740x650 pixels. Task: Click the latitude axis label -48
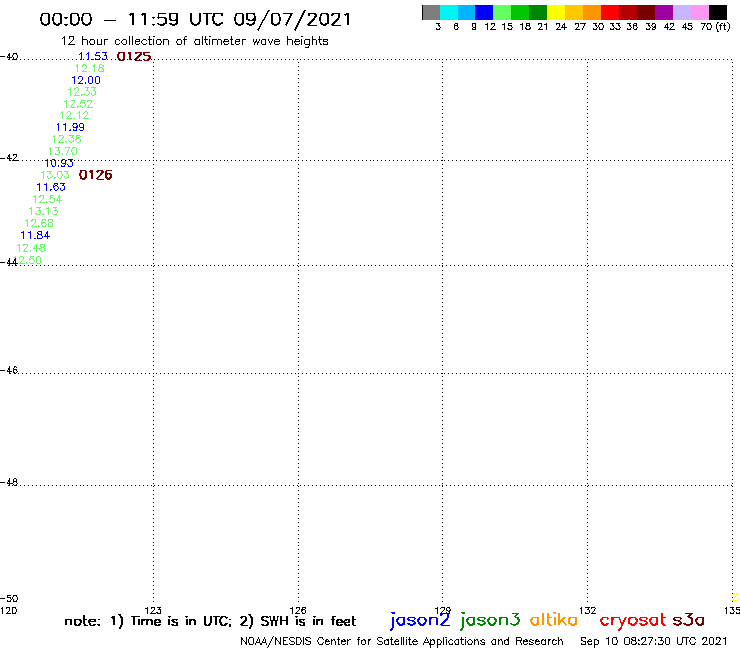[x=9, y=482]
